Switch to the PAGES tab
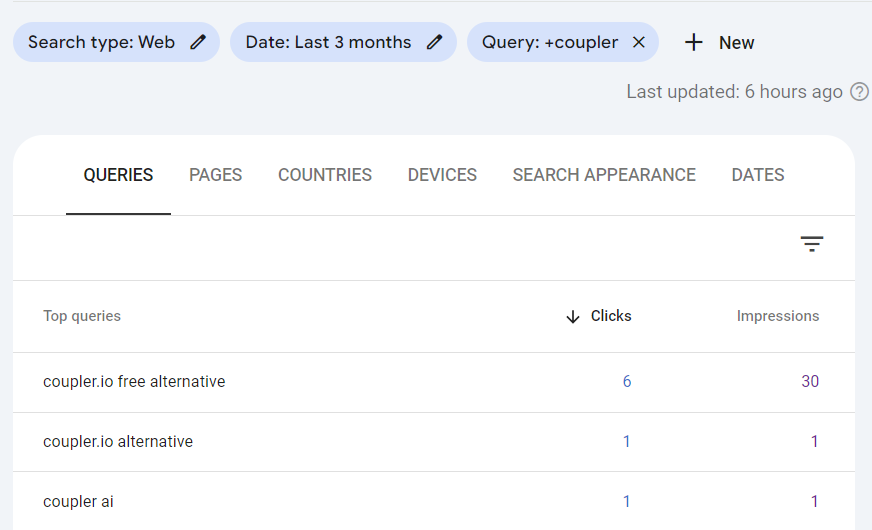Viewport: 872px width, 530px height. pyautogui.click(x=215, y=175)
